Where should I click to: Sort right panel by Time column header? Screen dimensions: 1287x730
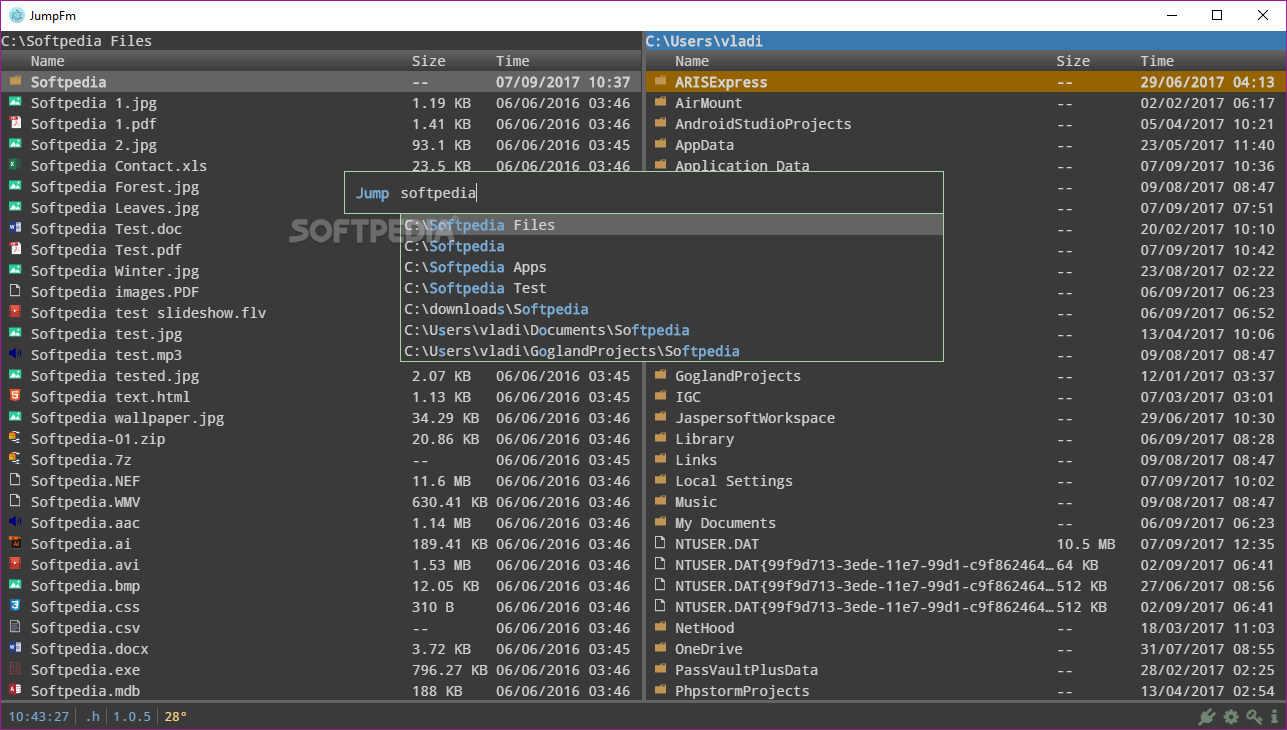pos(1157,61)
